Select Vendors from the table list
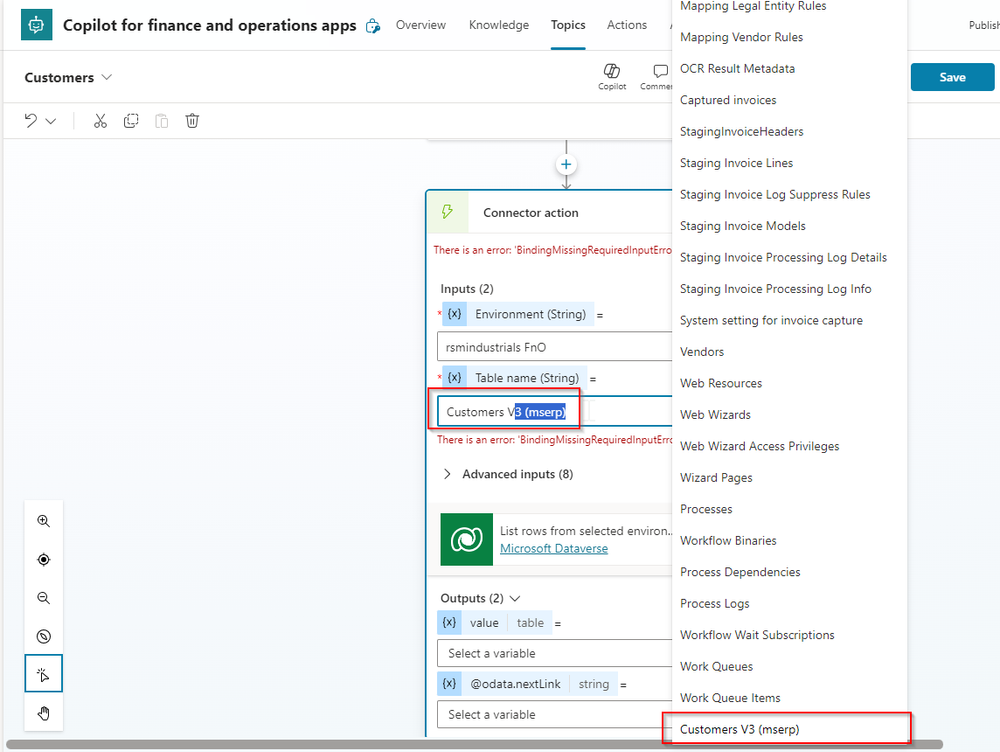This screenshot has height=752, width=1000. tap(790, 351)
